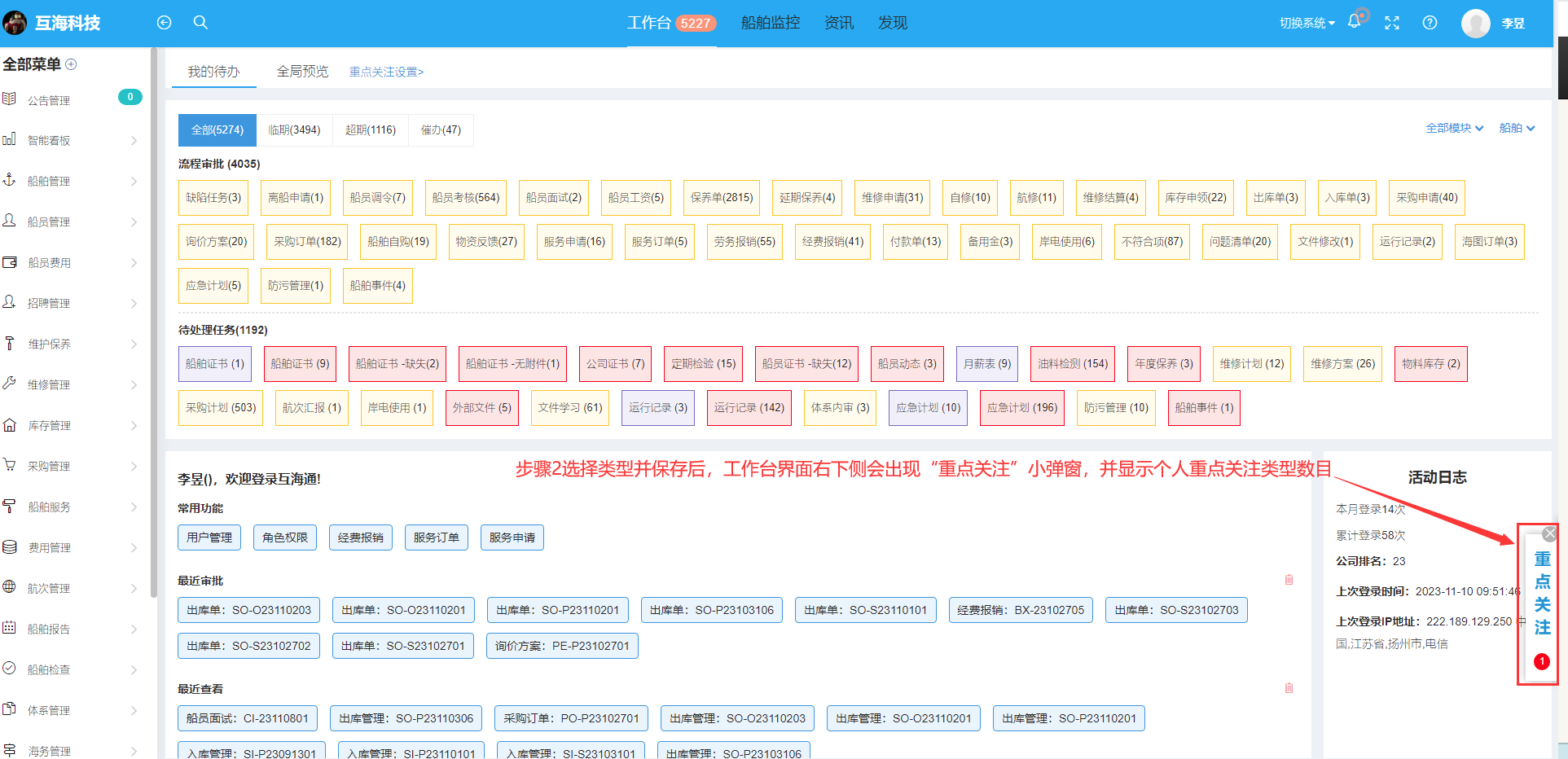Click the back arrow icon in header

click(x=164, y=23)
